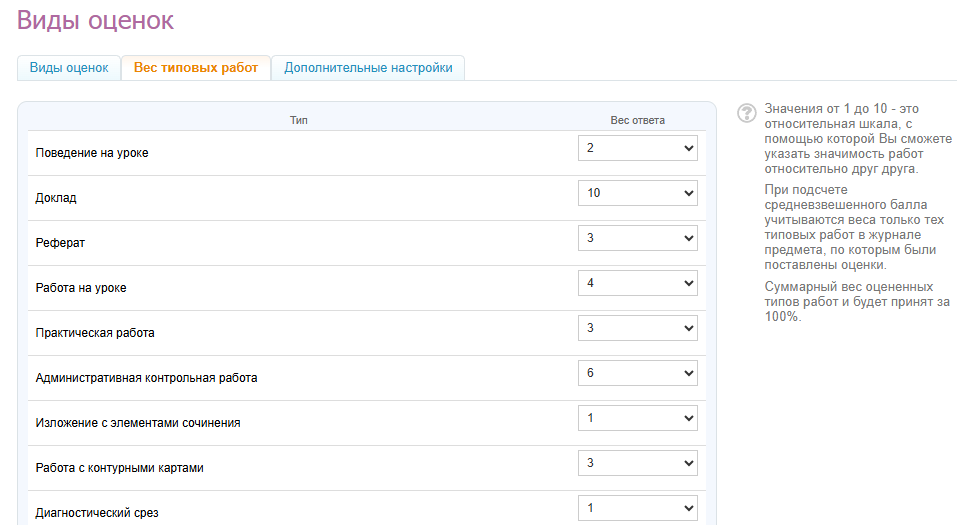
Task: Click the Тип column header
Action: (299, 120)
